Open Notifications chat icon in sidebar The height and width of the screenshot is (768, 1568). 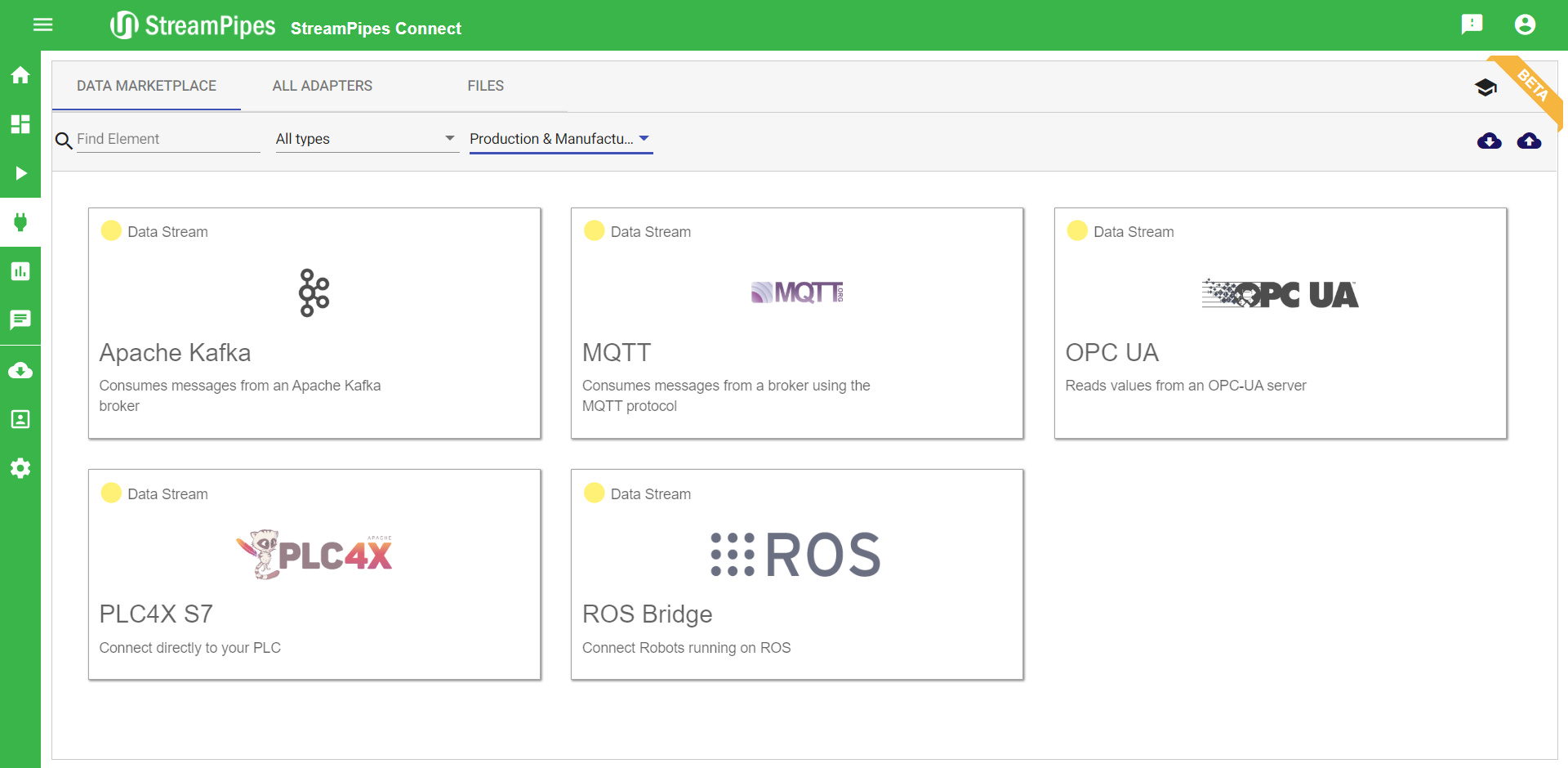pyautogui.click(x=20, y=319)
